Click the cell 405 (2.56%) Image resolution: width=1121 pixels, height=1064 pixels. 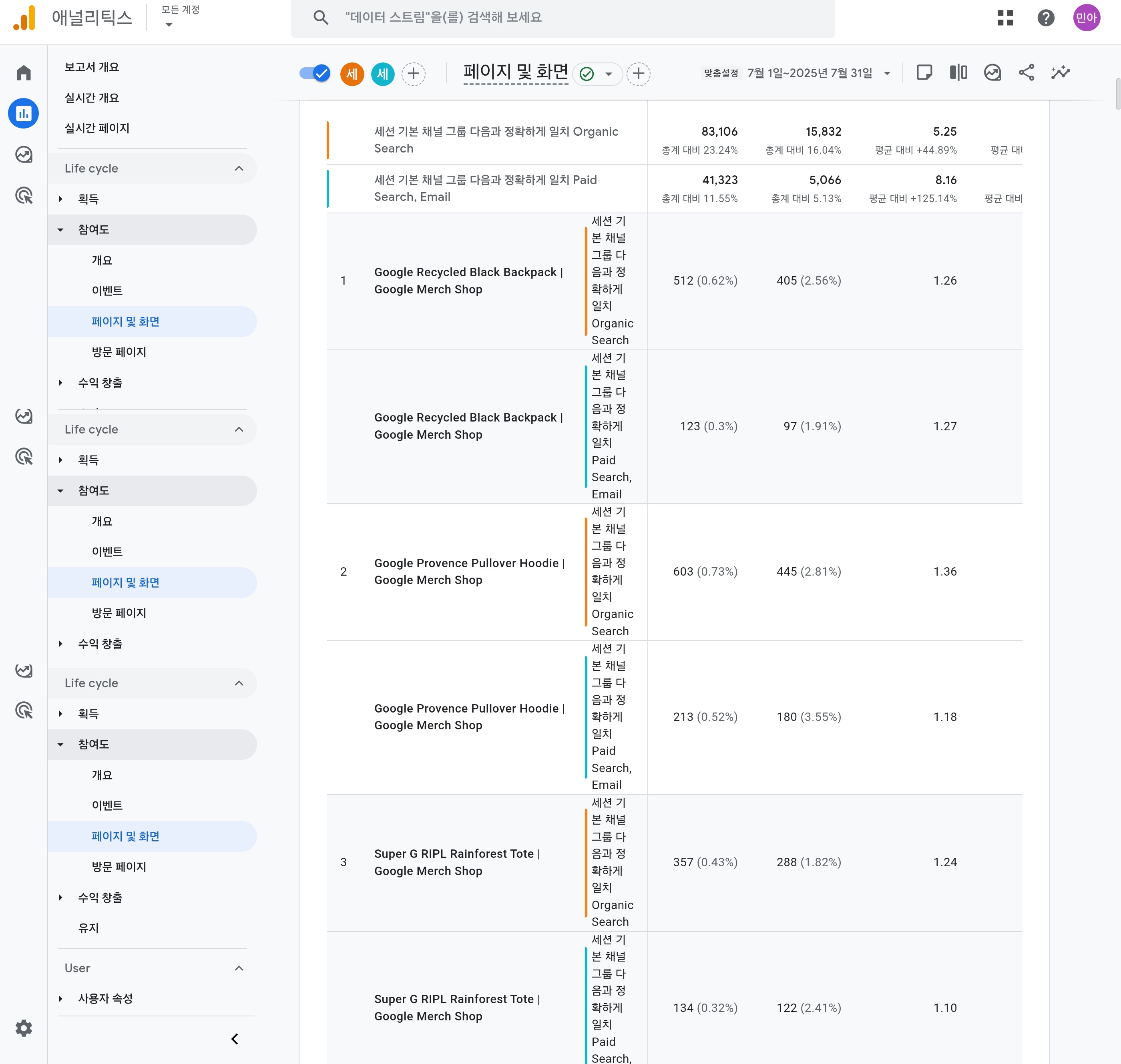[x=809, y=281]
